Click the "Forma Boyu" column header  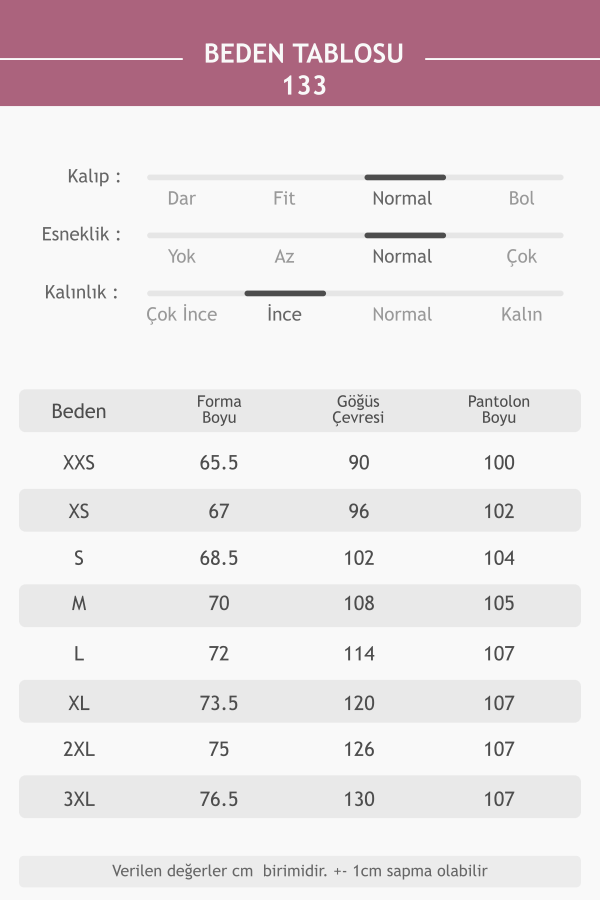(219, 410)
